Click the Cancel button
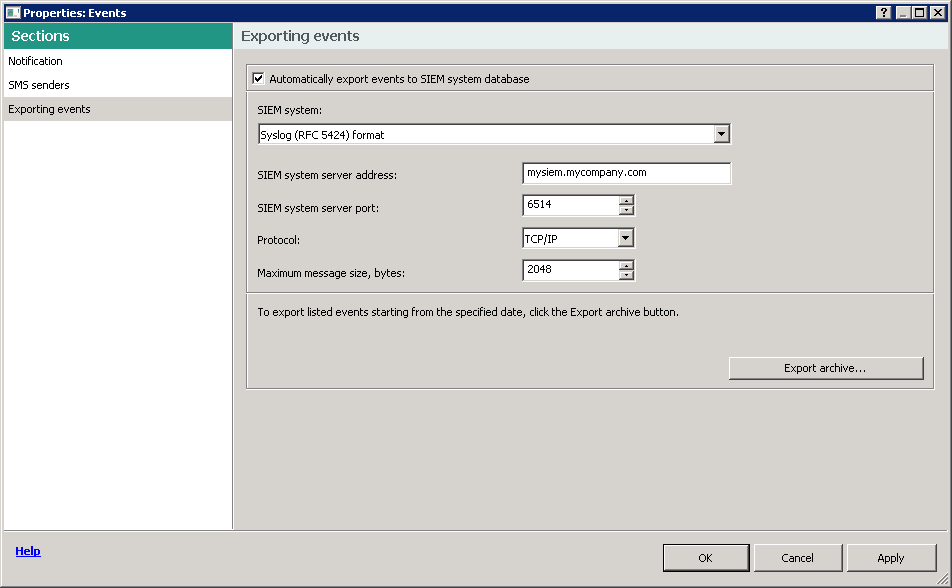The image size is (952, 588). click(797, 558)
